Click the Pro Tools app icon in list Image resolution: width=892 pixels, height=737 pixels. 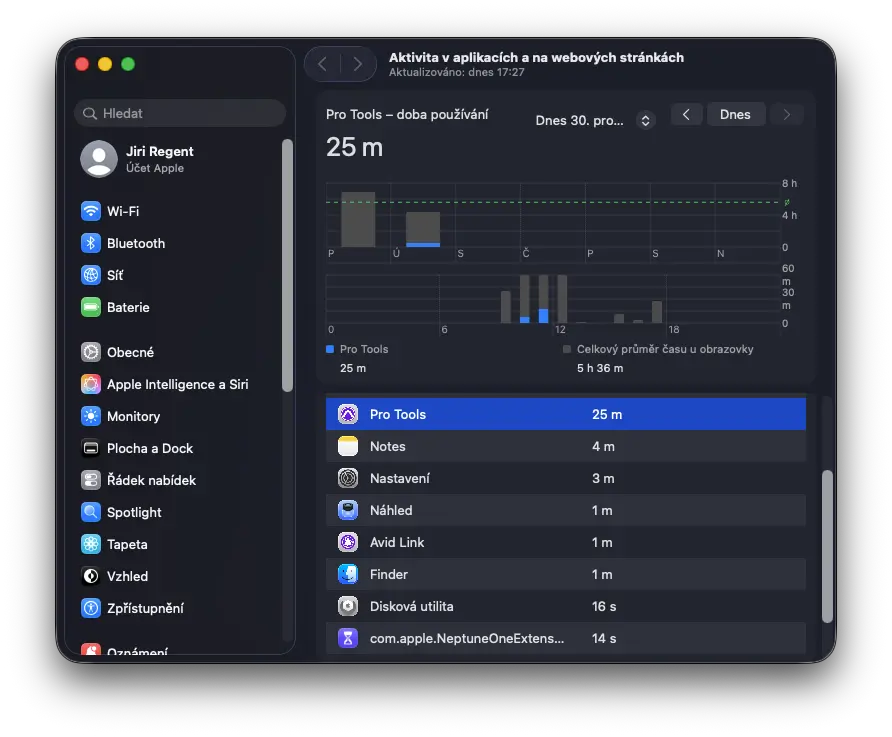pos(348,414)
